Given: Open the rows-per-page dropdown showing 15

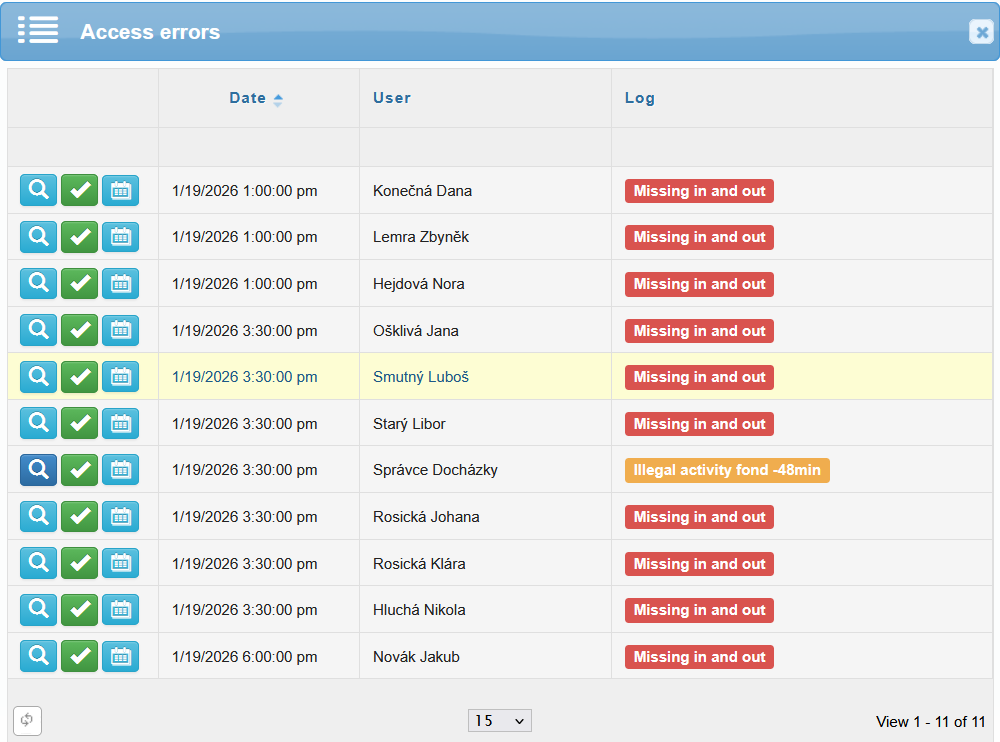Looking at the screenshot, I should pos(499,721).
